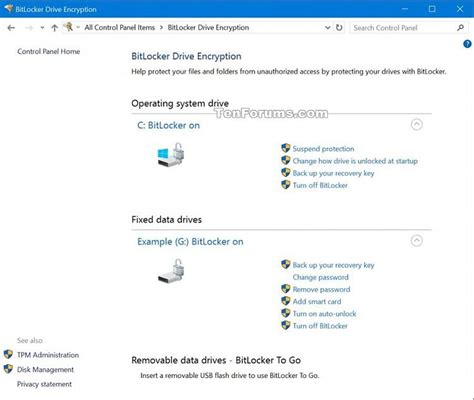Image resolution: width=474 pixels, height=400 pixels.
Task: Click the title bar BitLocker window icon
Action: 8,9
